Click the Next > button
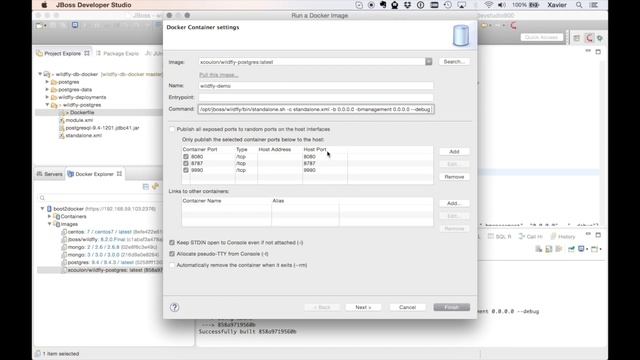Image resolution: width=640 pixels, height=360 pixels. click(363, 307)
